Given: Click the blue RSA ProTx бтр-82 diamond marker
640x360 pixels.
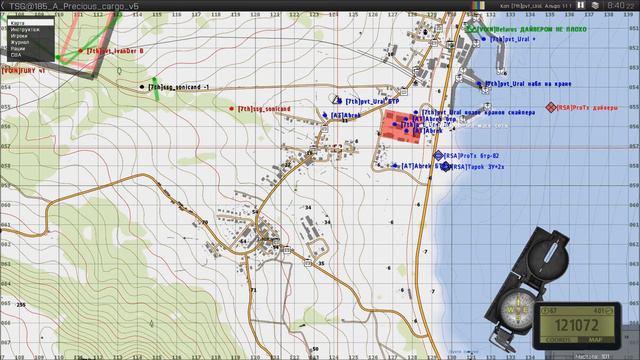Looking at the screenshot, I should [438, 155].
